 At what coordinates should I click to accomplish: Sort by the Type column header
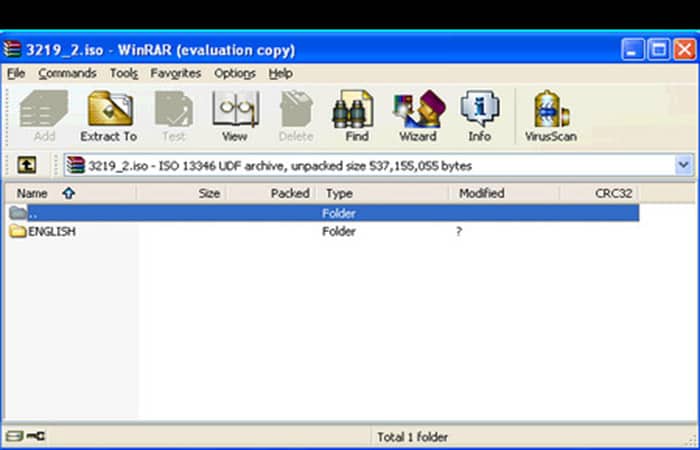click(x=383, y=193)
